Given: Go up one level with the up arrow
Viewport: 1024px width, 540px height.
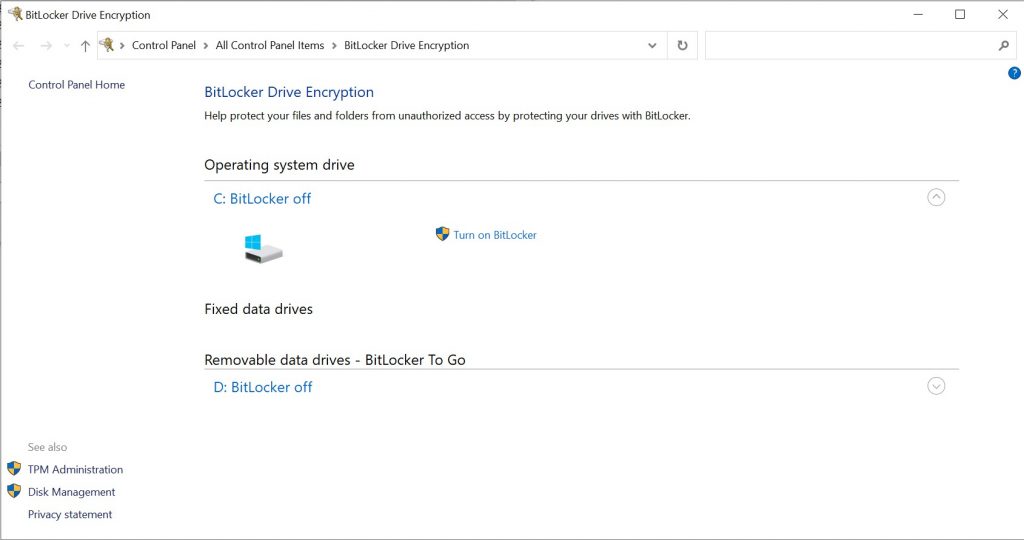Looking at the screenshot, I should coord(85,46).
